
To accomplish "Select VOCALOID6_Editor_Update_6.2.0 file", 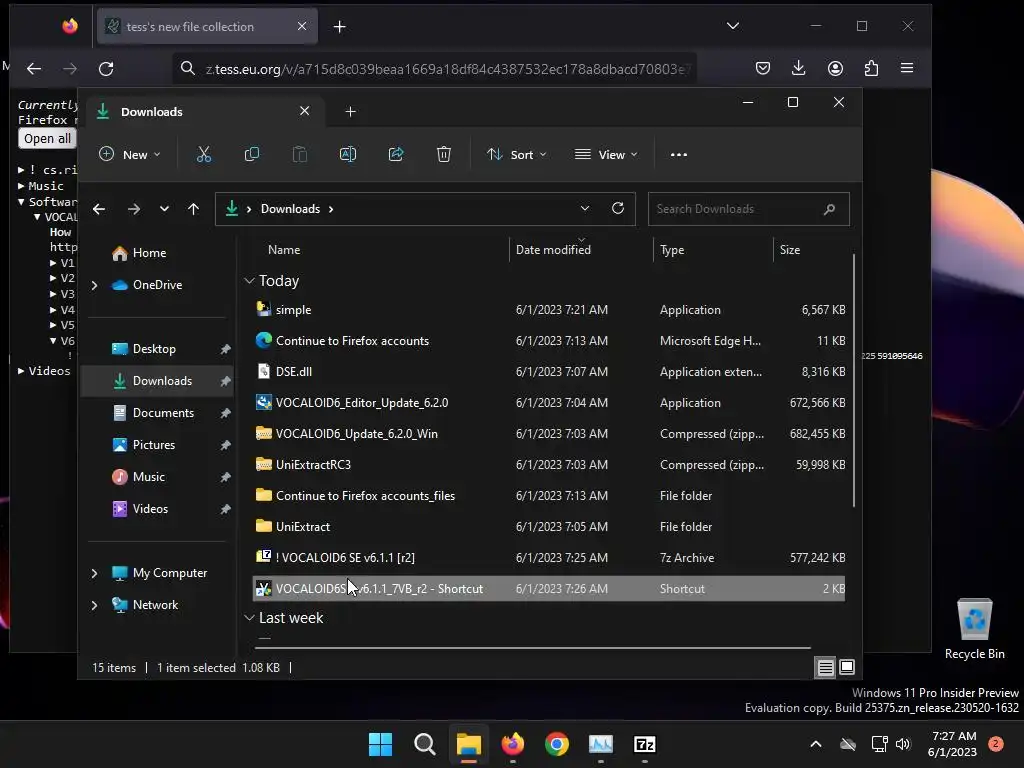I will [549, 403].
